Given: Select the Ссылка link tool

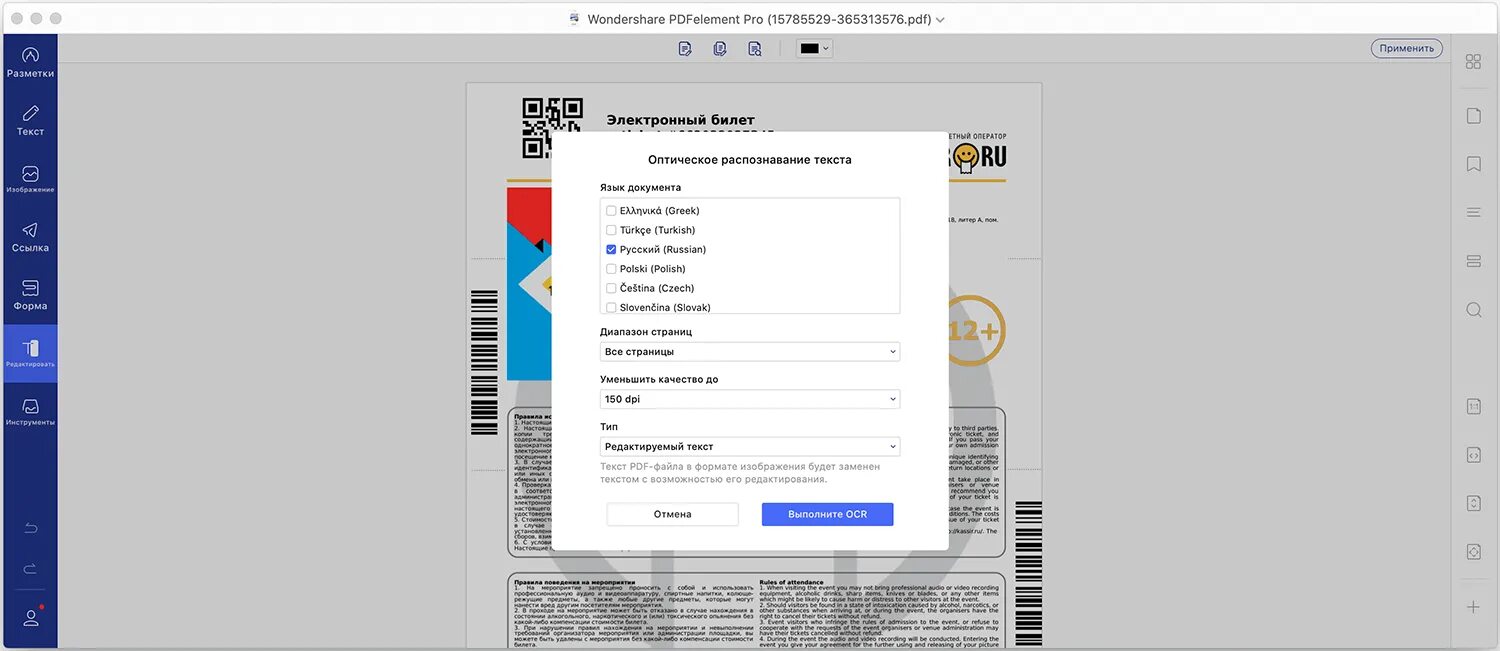Looking at the screenshot, I should 30,237.
